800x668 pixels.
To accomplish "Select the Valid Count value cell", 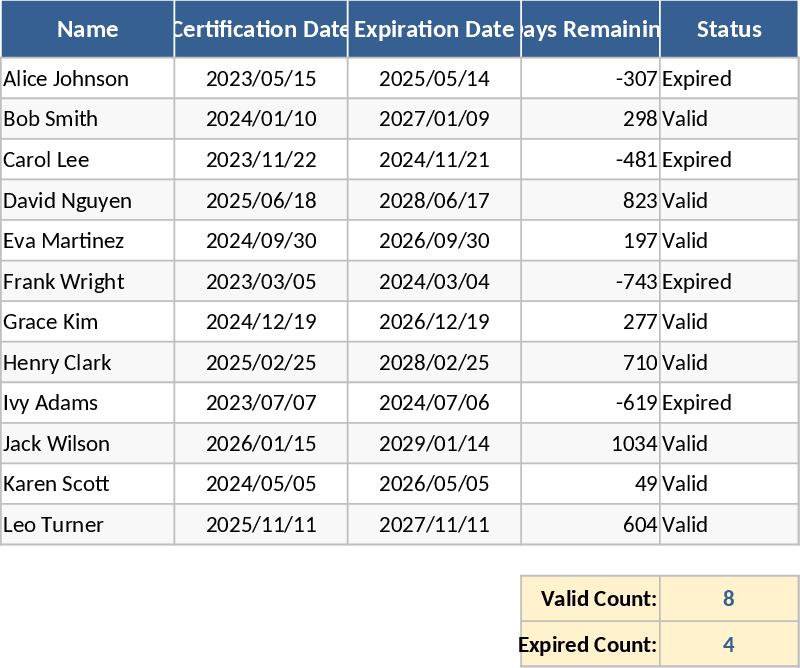I will click(x=729, y=599).
